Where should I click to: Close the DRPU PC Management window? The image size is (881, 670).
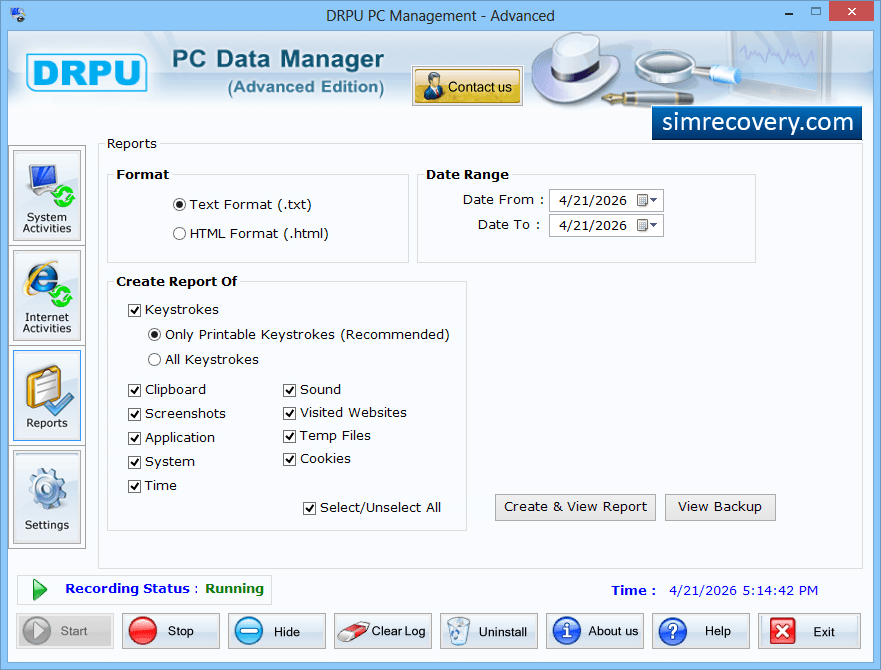pyautogui.click(x=852, y=12)
